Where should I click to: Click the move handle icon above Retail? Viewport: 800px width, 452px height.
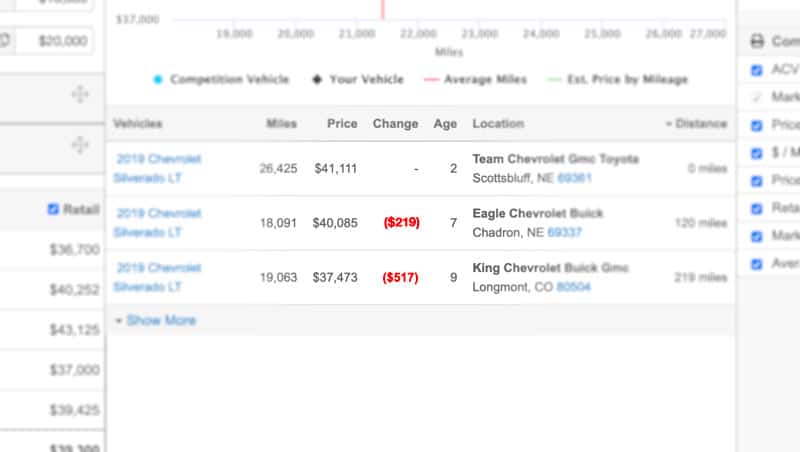80,145
